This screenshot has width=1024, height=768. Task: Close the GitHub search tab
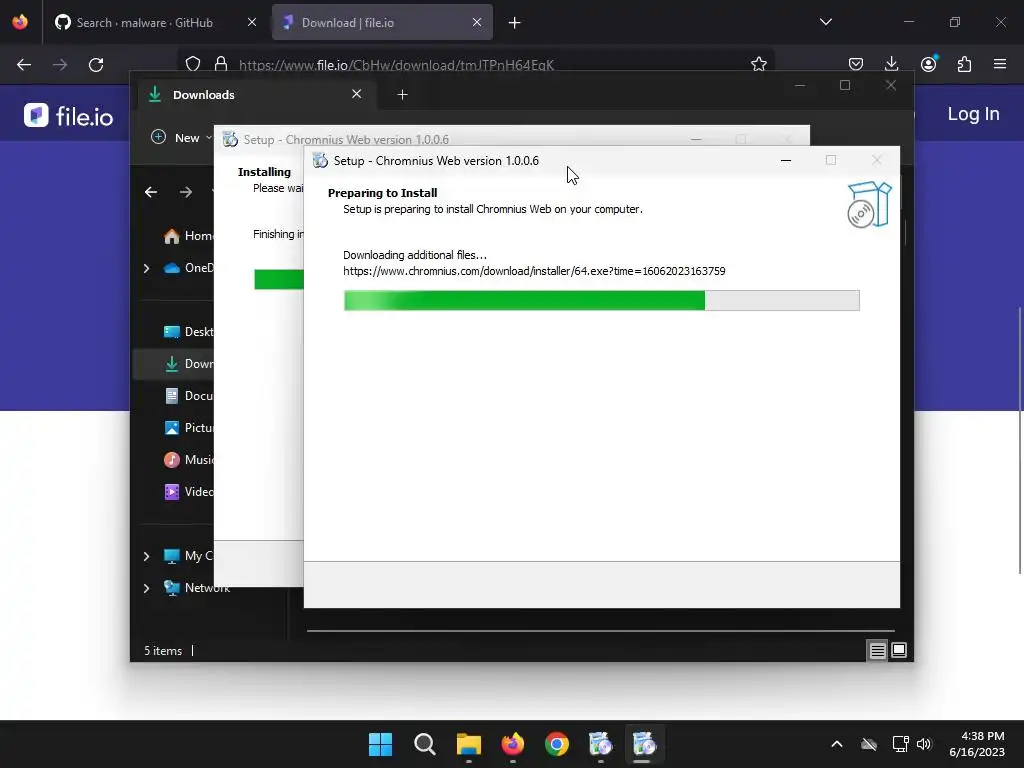252,22
